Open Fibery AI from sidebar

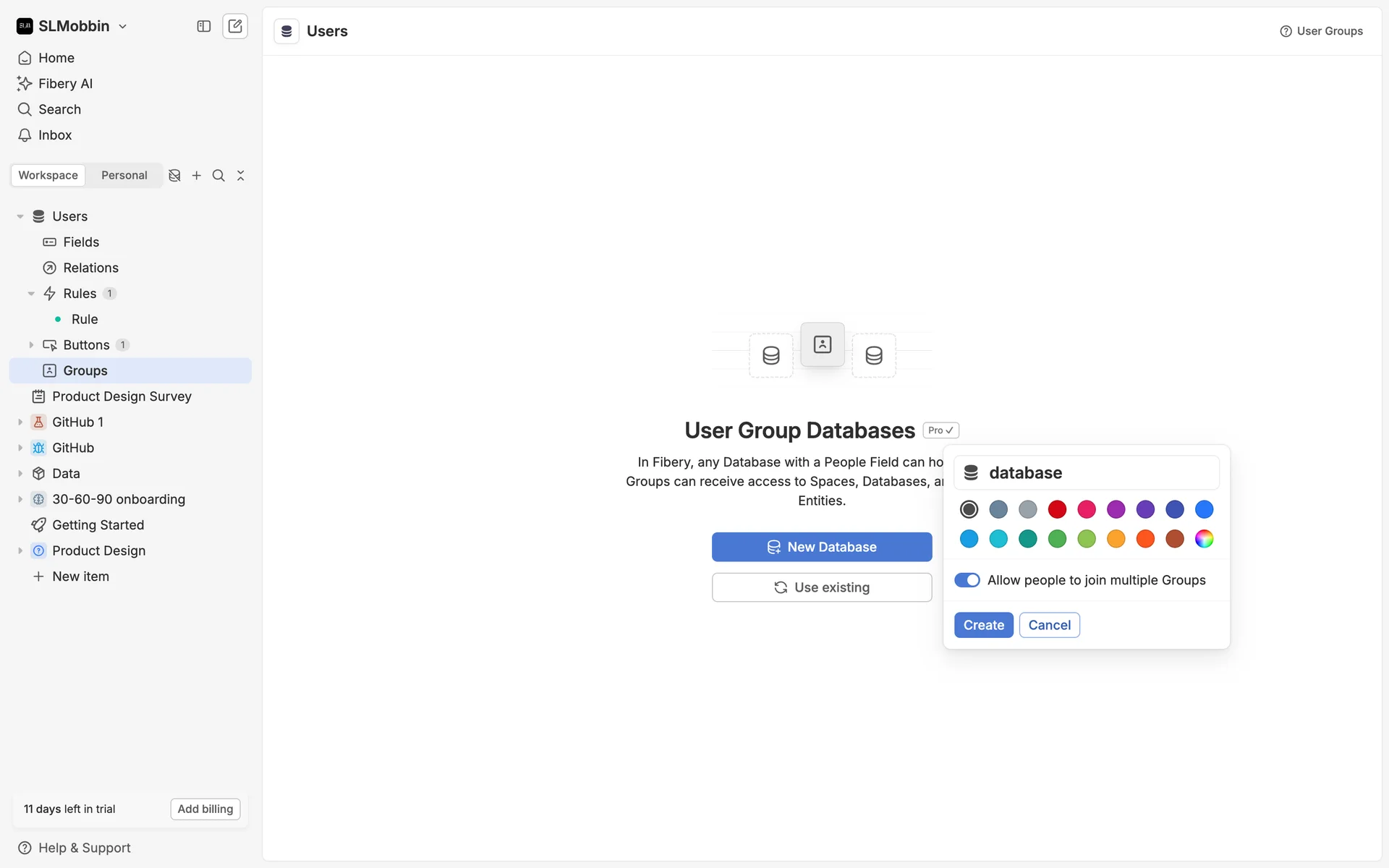[65, 84]
